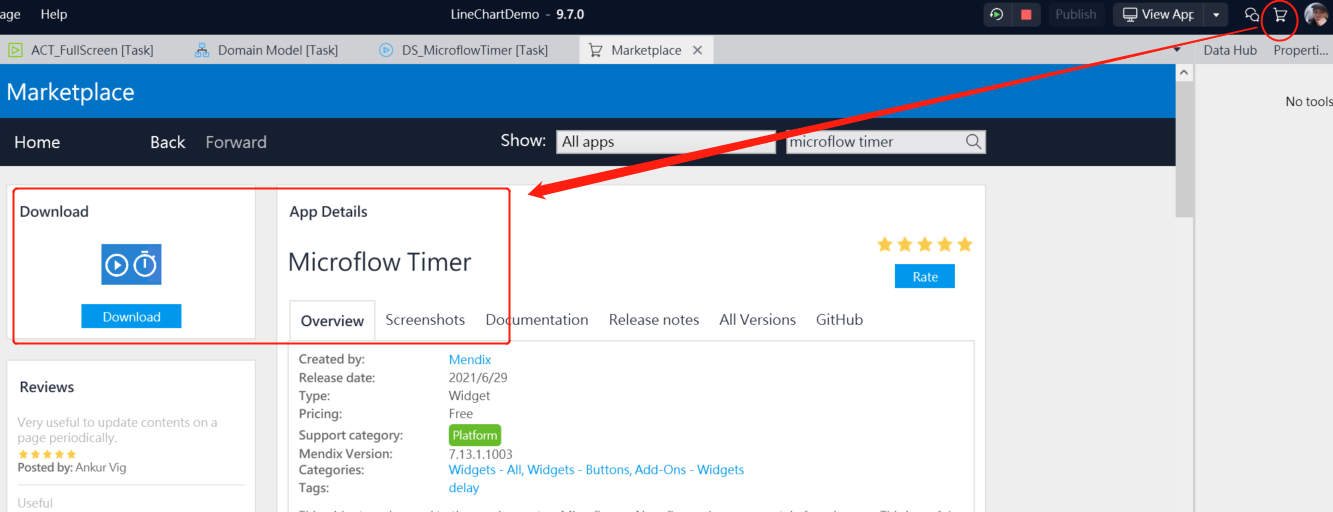
Task: Click the DS_MicroflowTimer microflow icon
Action: pos(386,50)
